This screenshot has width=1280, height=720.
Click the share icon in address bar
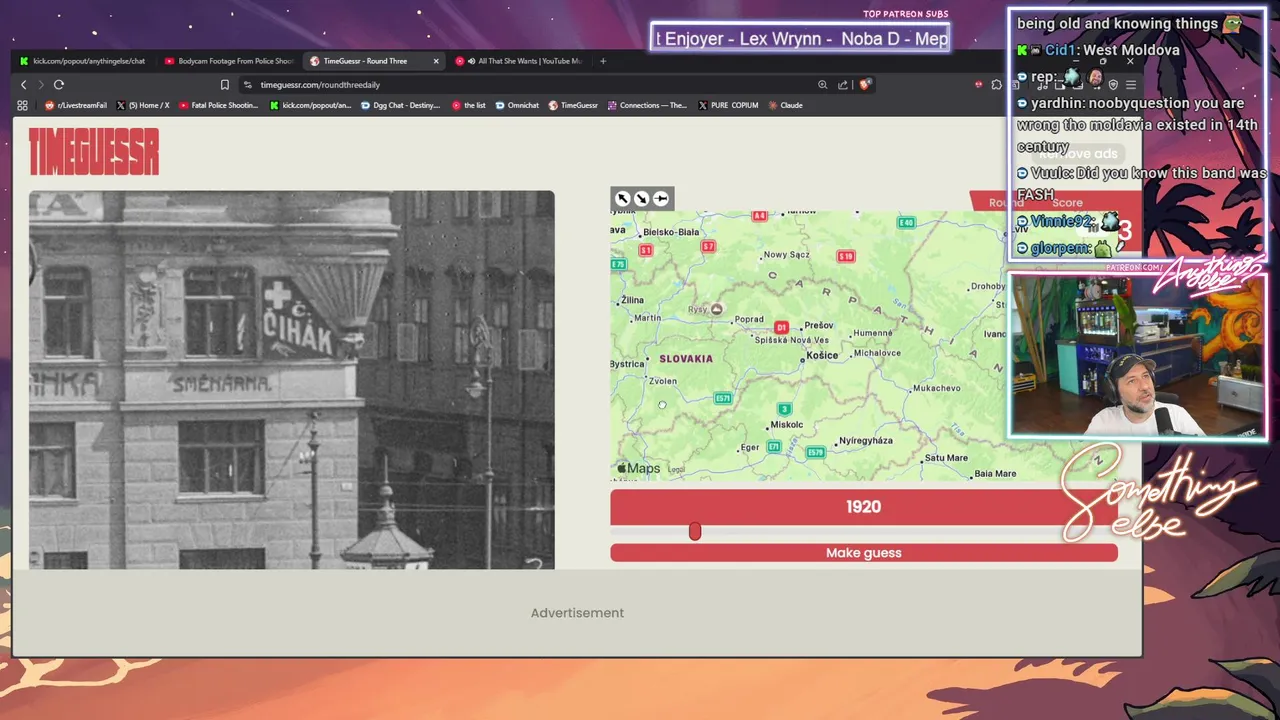[x=843, y=85]
